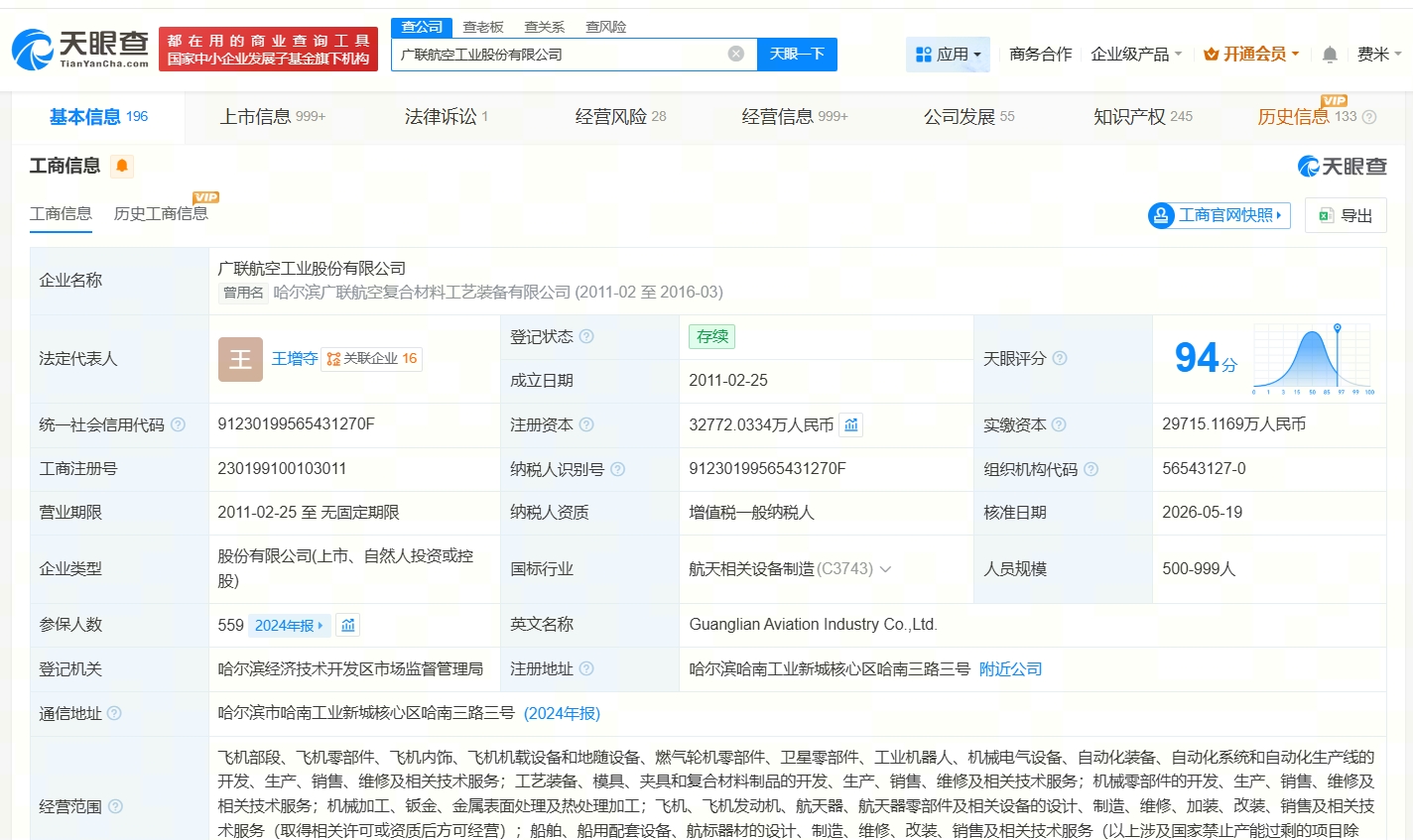The image size is (1413, 840).
Task: Open the 上市信息 tab
Action: [x=273, y=117]
